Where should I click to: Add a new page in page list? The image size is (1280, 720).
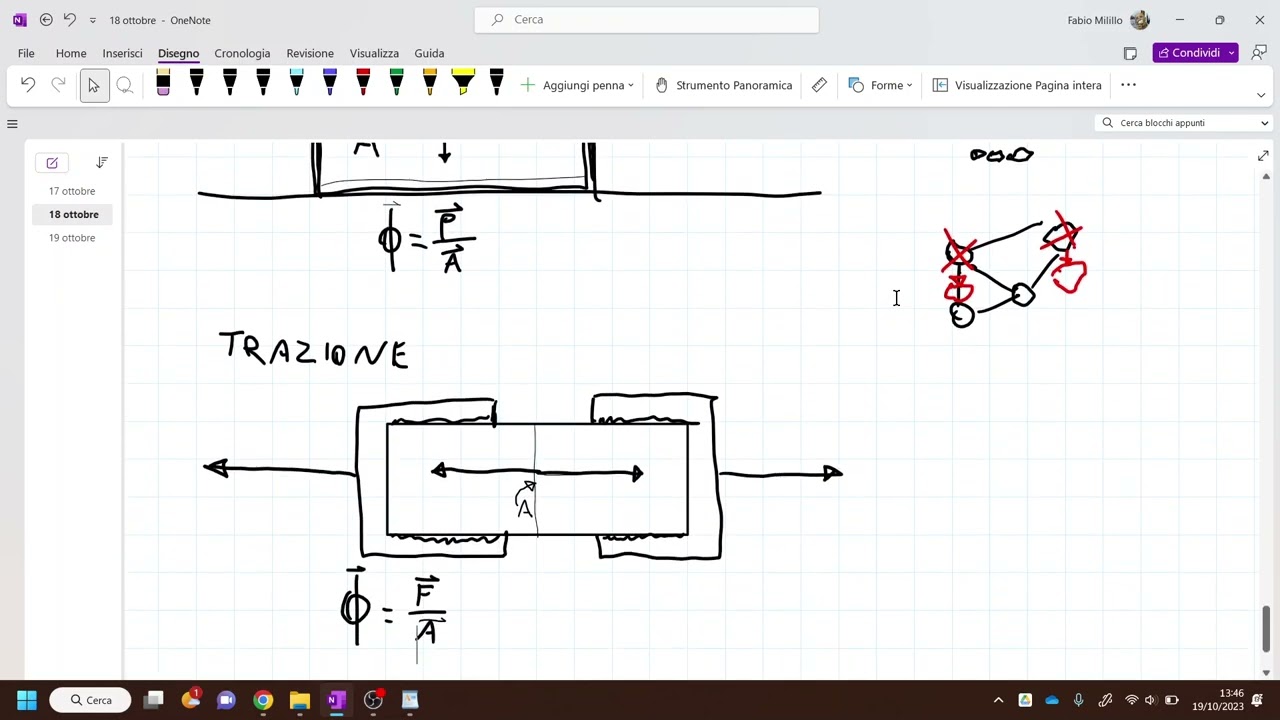(52, 163)
